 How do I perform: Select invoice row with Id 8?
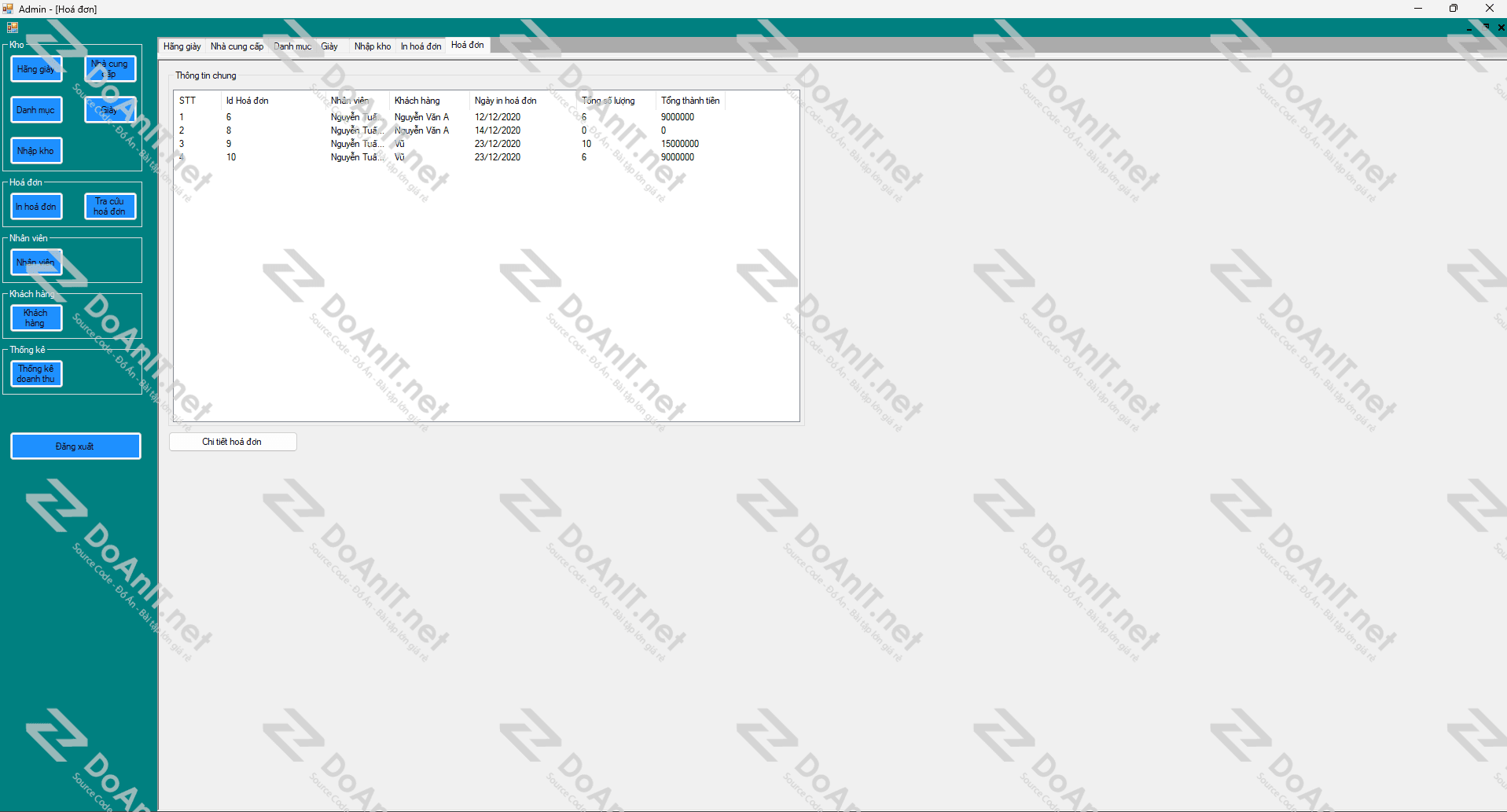pos(448,130)
